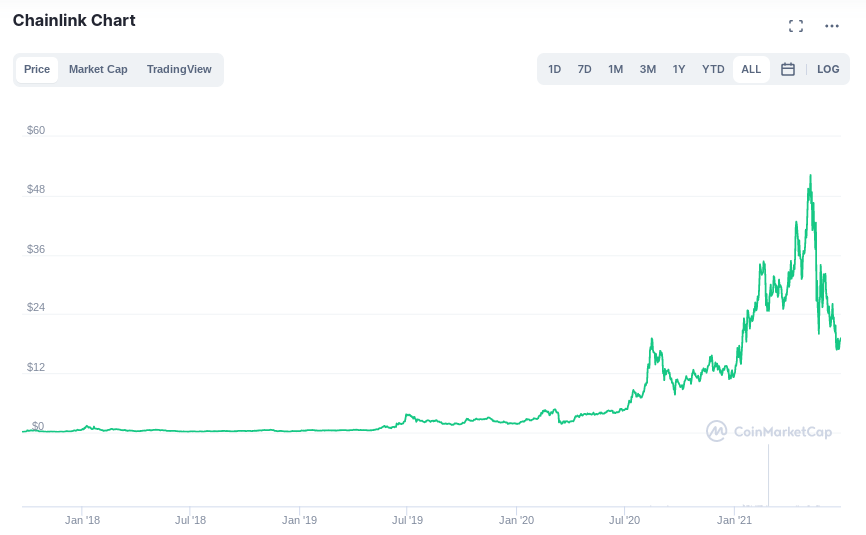Click the Jul '18 x-axis label
This screenshot has height=535, width=866.
pos(191,520)
